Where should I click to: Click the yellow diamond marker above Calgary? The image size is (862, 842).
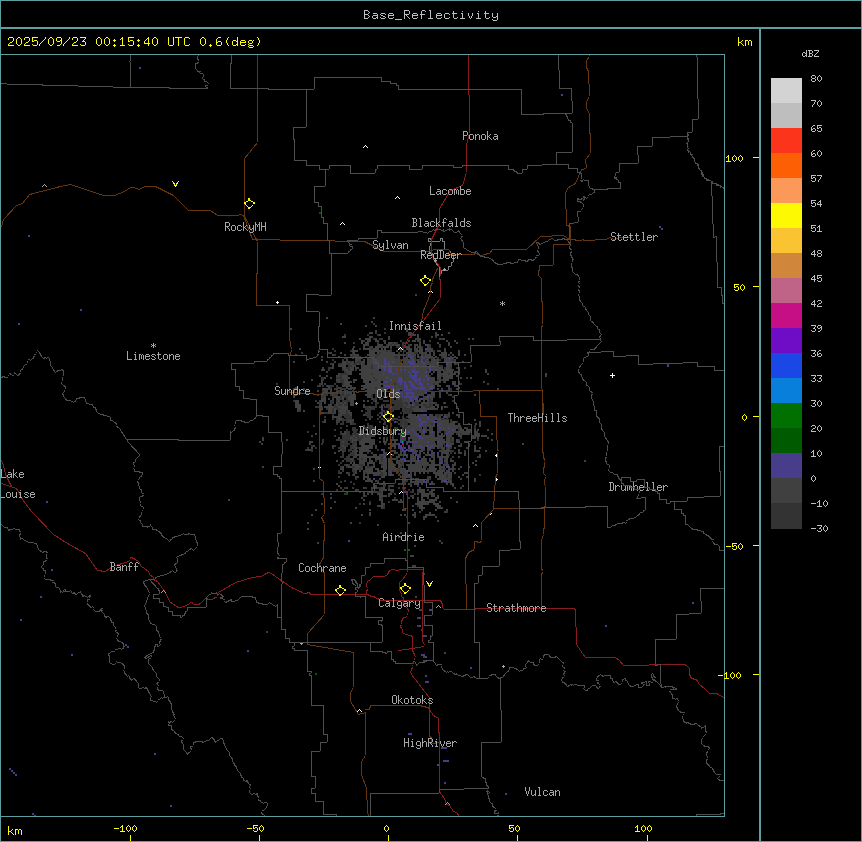pyautogui.click(x=405, y=588)
